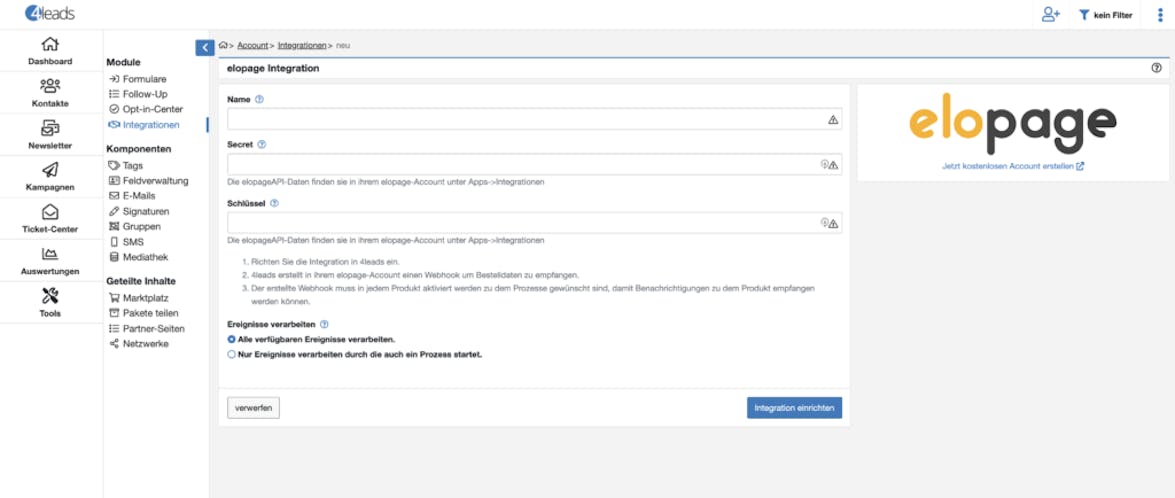Open Marktplatz under Geteilte Inhalte
Viewport: 1175px width, 498px height.
point(138,298)
